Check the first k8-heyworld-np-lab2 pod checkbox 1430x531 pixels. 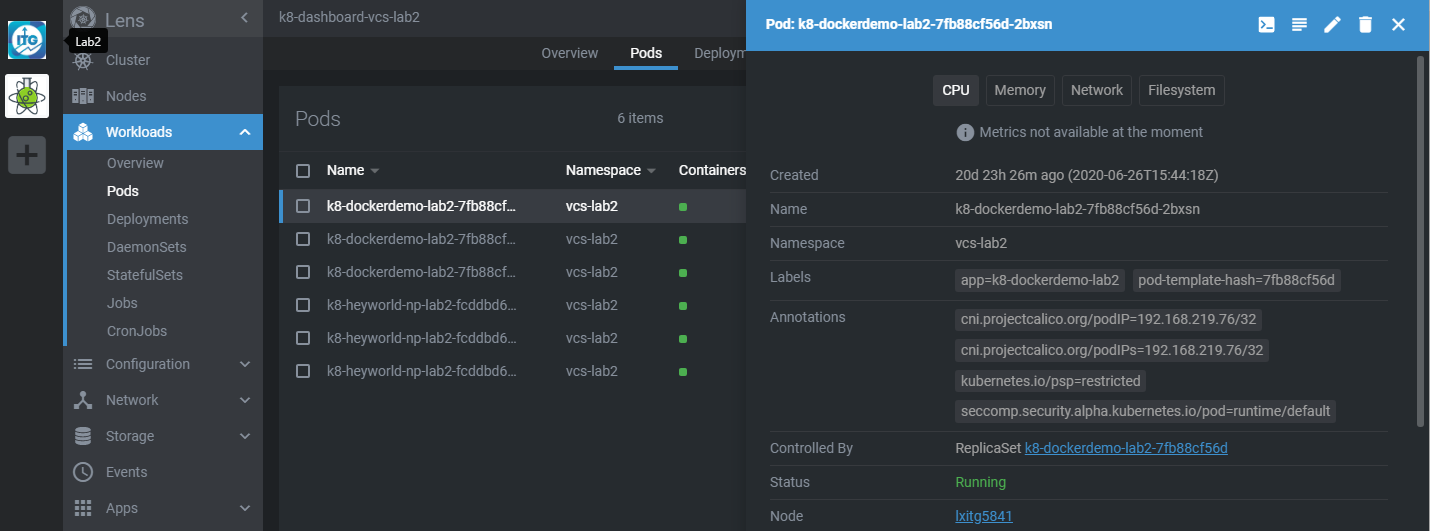coord(303,305)
